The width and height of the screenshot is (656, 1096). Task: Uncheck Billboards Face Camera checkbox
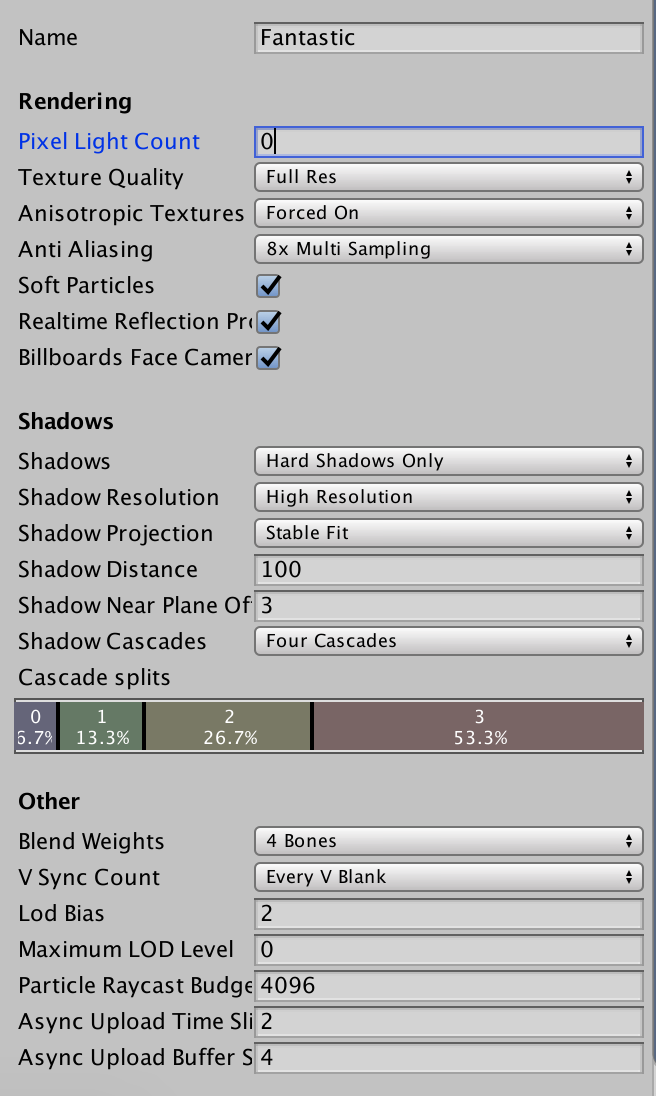(x=268, y=358)
